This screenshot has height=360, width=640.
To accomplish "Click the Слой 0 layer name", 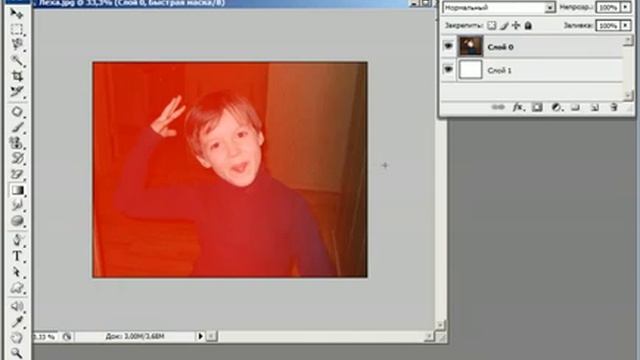I will tap(500, 47).
